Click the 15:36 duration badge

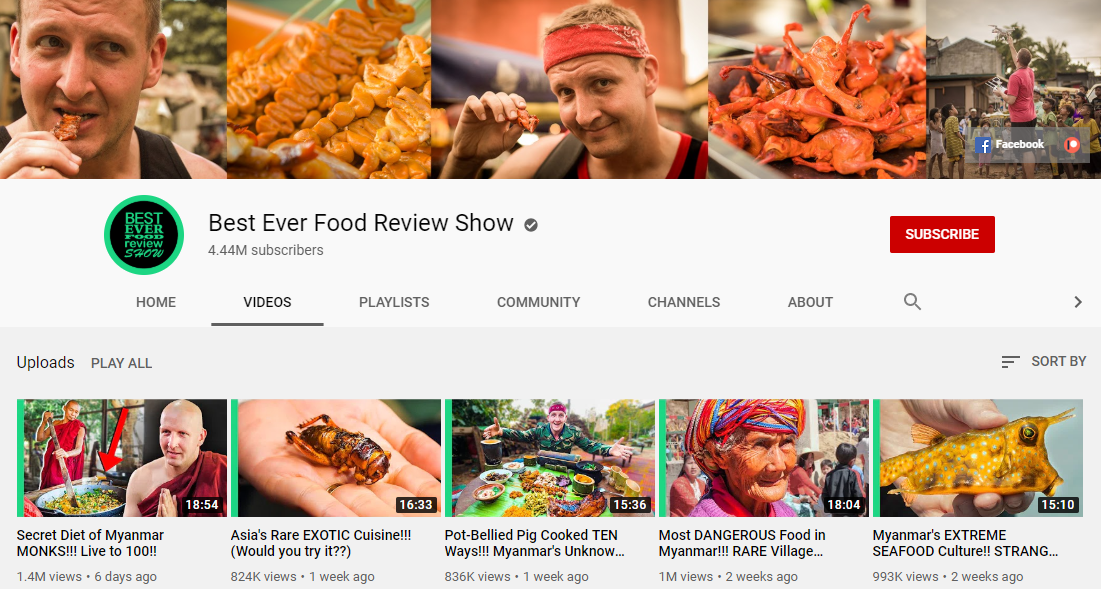tap(630, 505)
